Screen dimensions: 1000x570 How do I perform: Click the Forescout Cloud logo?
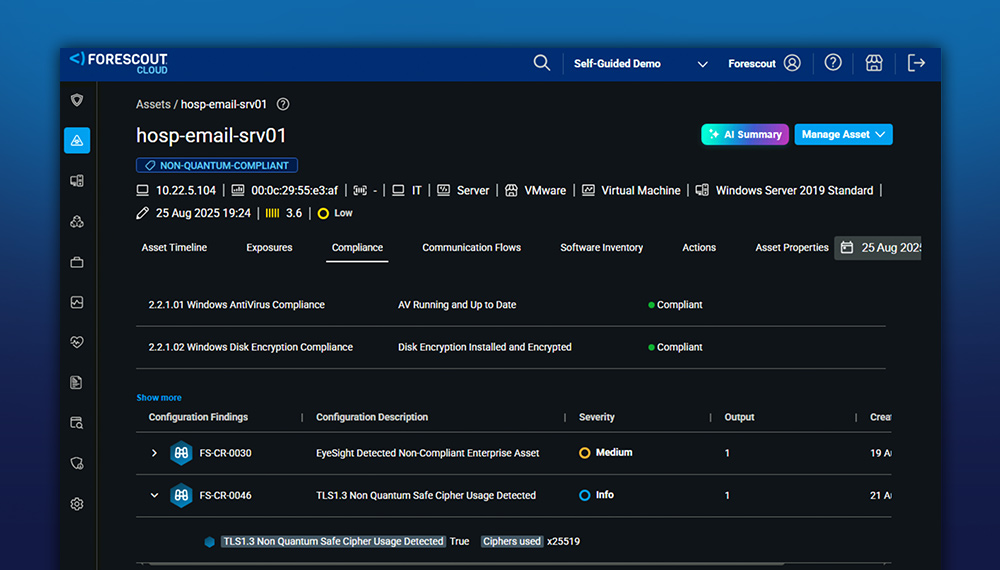119,63
